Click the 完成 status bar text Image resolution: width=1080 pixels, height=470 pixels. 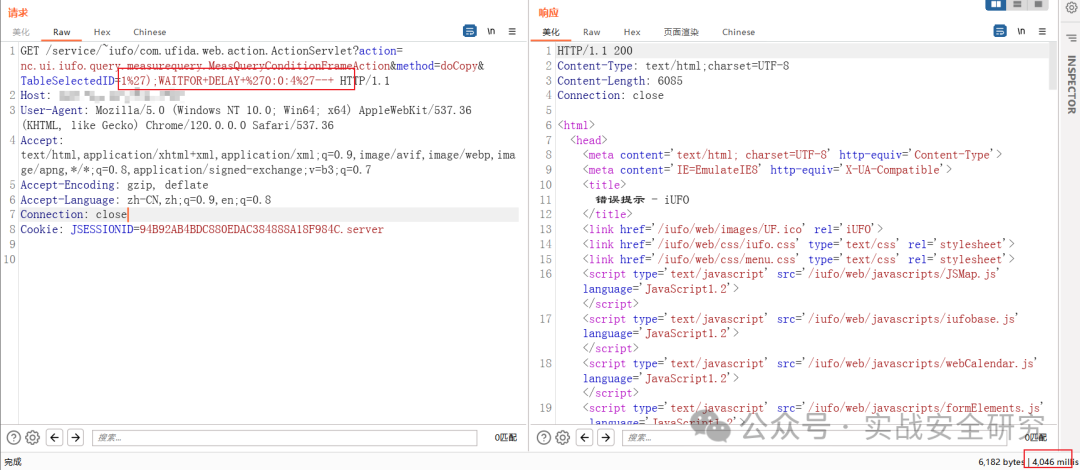(x=14, y=461)
